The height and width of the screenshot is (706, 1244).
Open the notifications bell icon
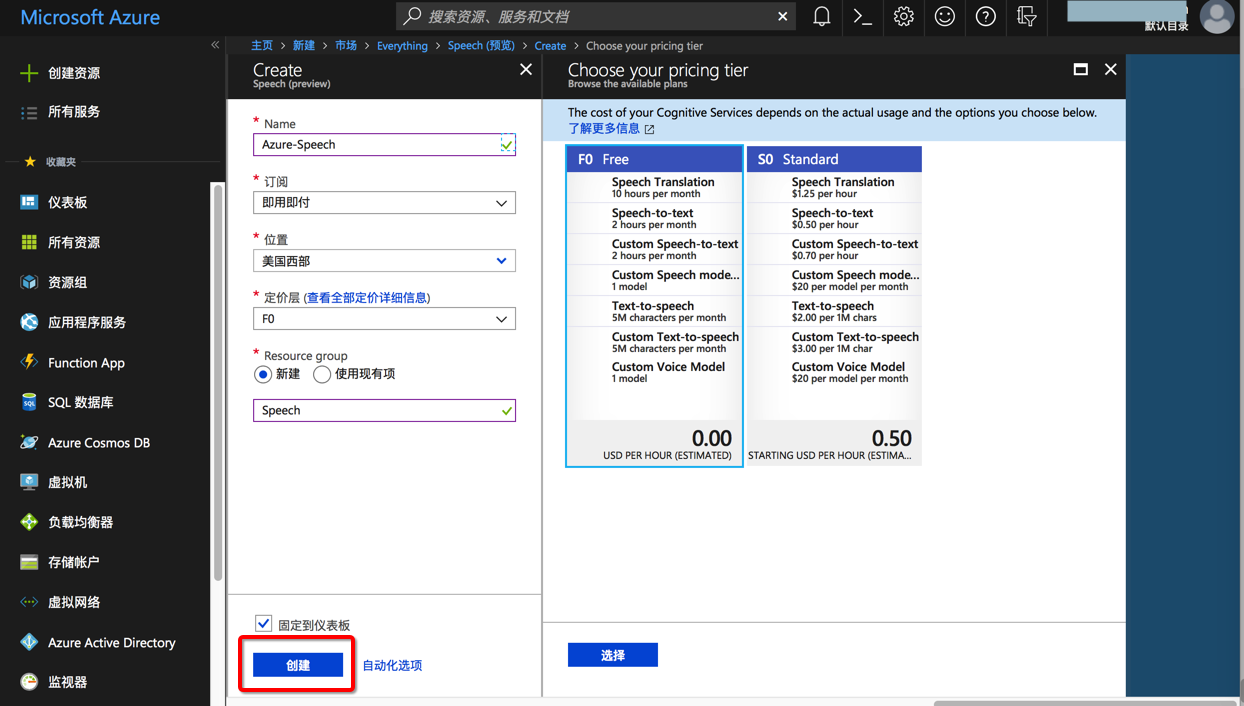pos(822,17)
